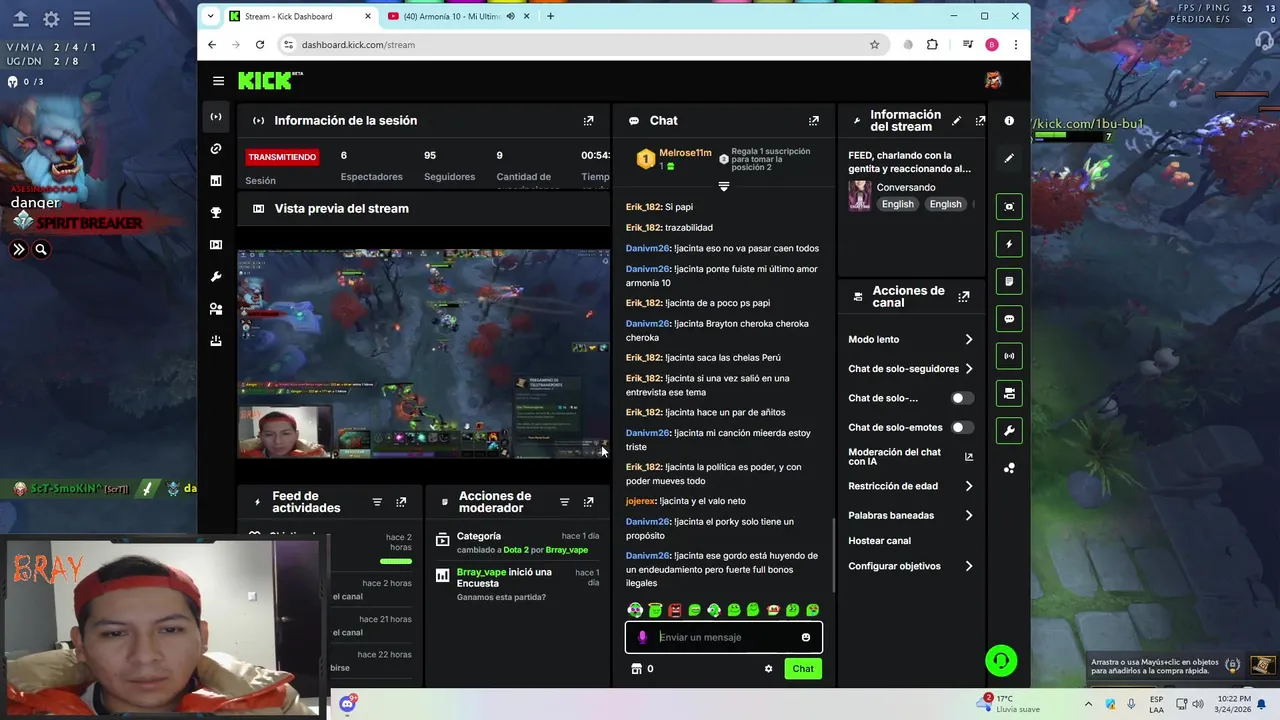Screen dimensions: 1280x720
Task: Bookmark this page with star icon
Action: pos(874,45)
